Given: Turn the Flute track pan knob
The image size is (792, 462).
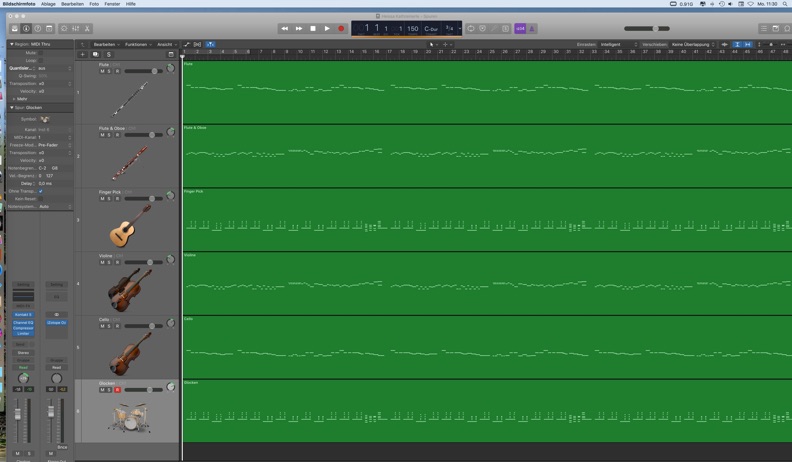Looking at the screenshot, I should point(171,68).
